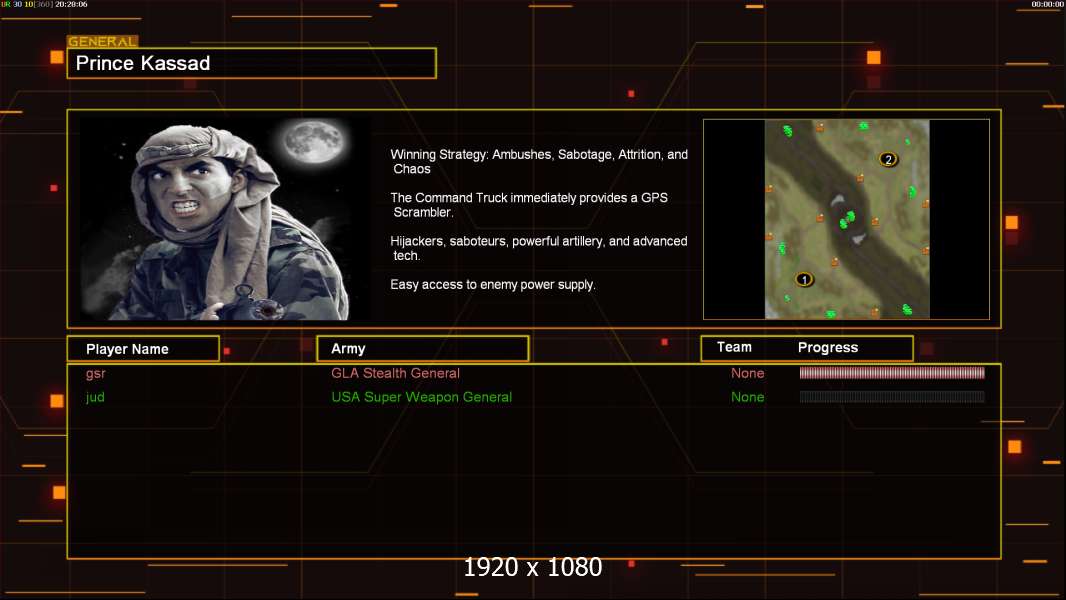Screen dimensions: 1066x600
Task: Click the map preview thumbnail
Action: pos(846,219)
